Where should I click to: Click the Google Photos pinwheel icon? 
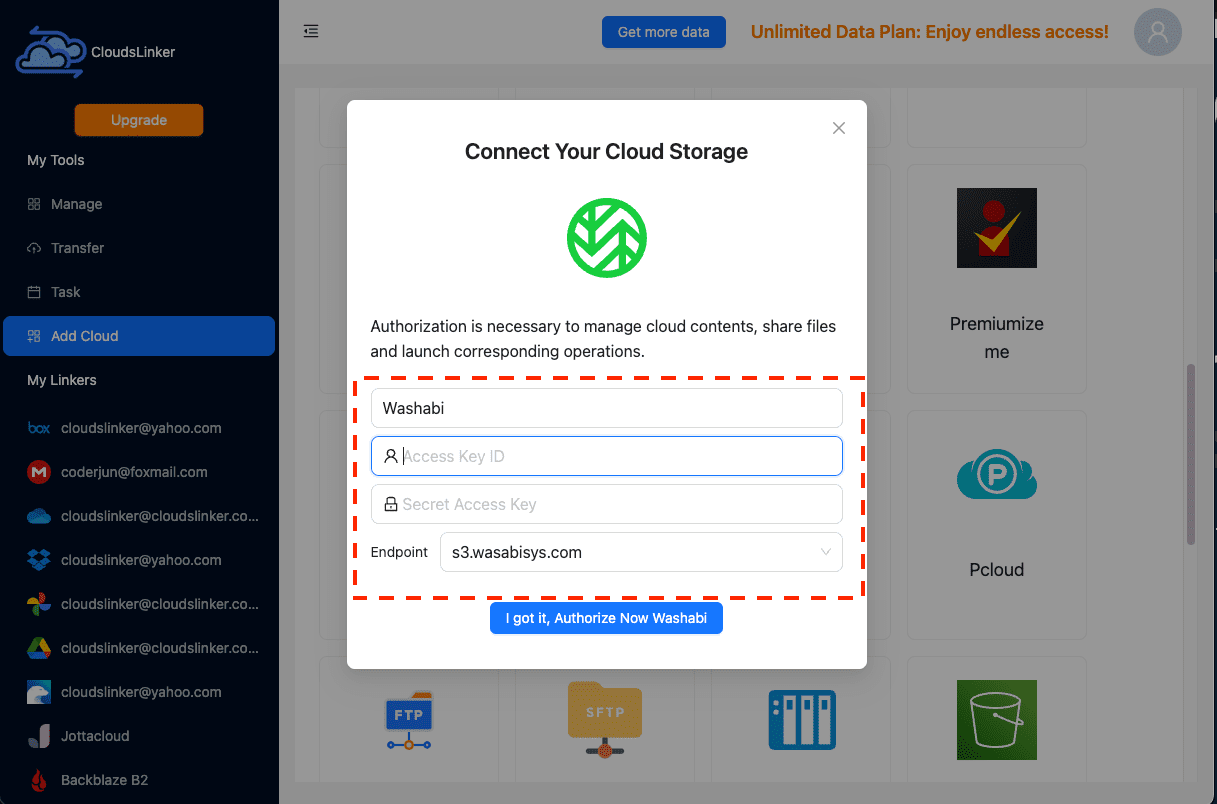[39, 604]
